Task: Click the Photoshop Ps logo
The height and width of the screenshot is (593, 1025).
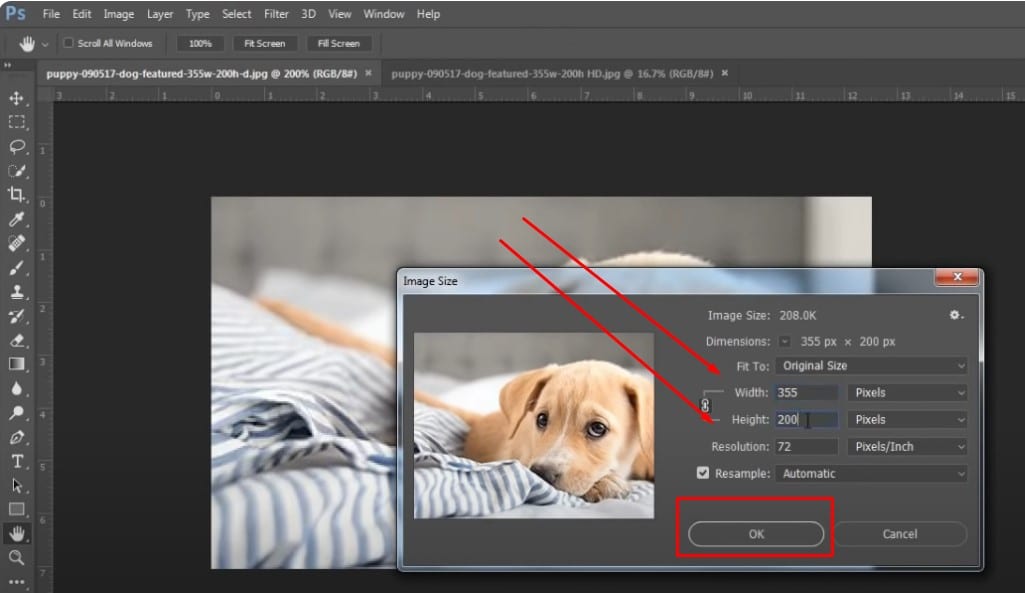Action: tap(15, 14)
